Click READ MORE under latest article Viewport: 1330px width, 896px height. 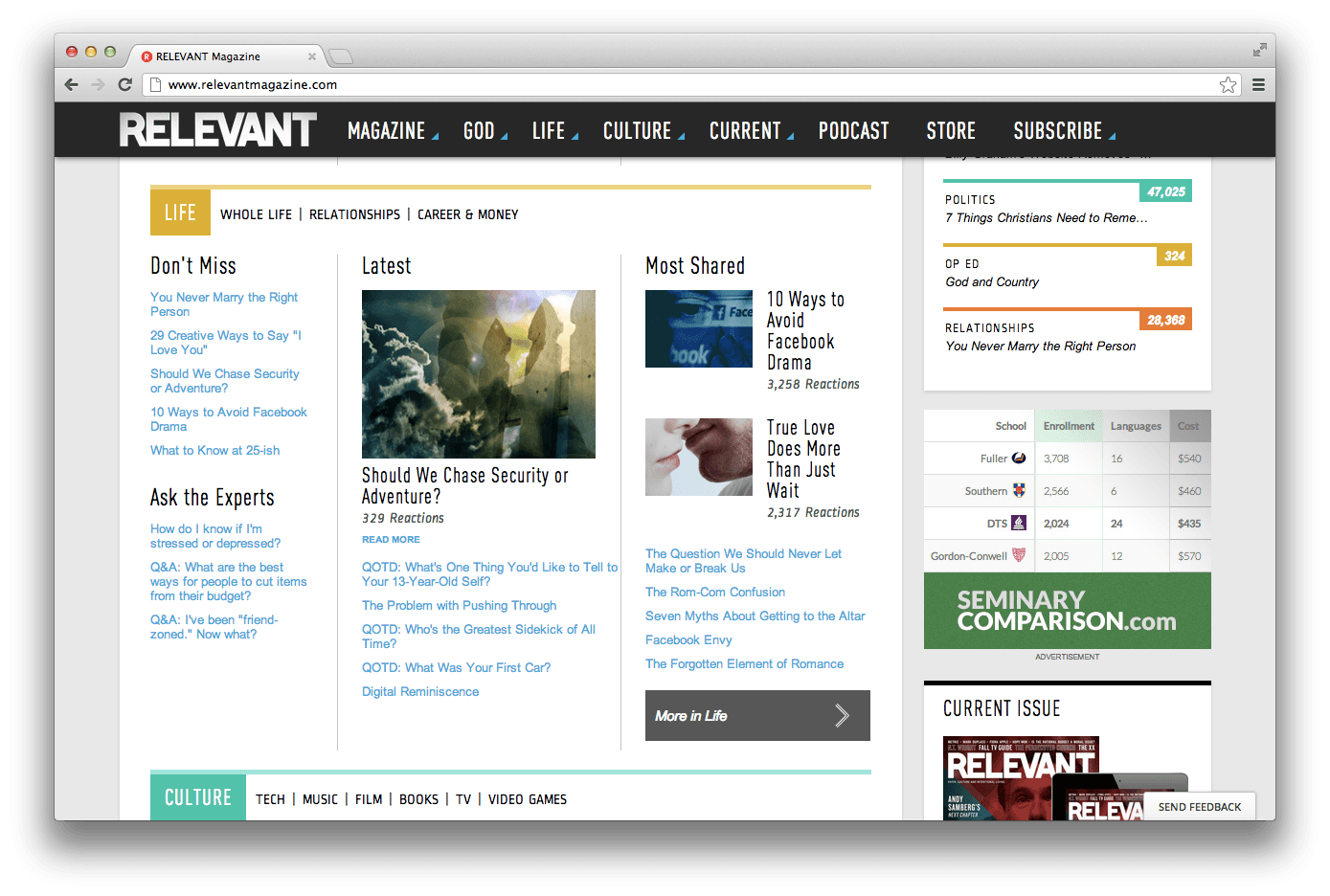tap(391, 540)
